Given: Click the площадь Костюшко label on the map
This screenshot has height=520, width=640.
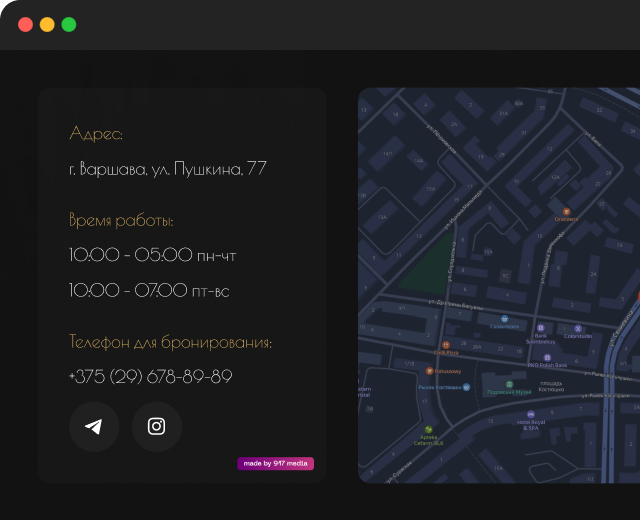Looking at the screenshot, I should 551,385.
